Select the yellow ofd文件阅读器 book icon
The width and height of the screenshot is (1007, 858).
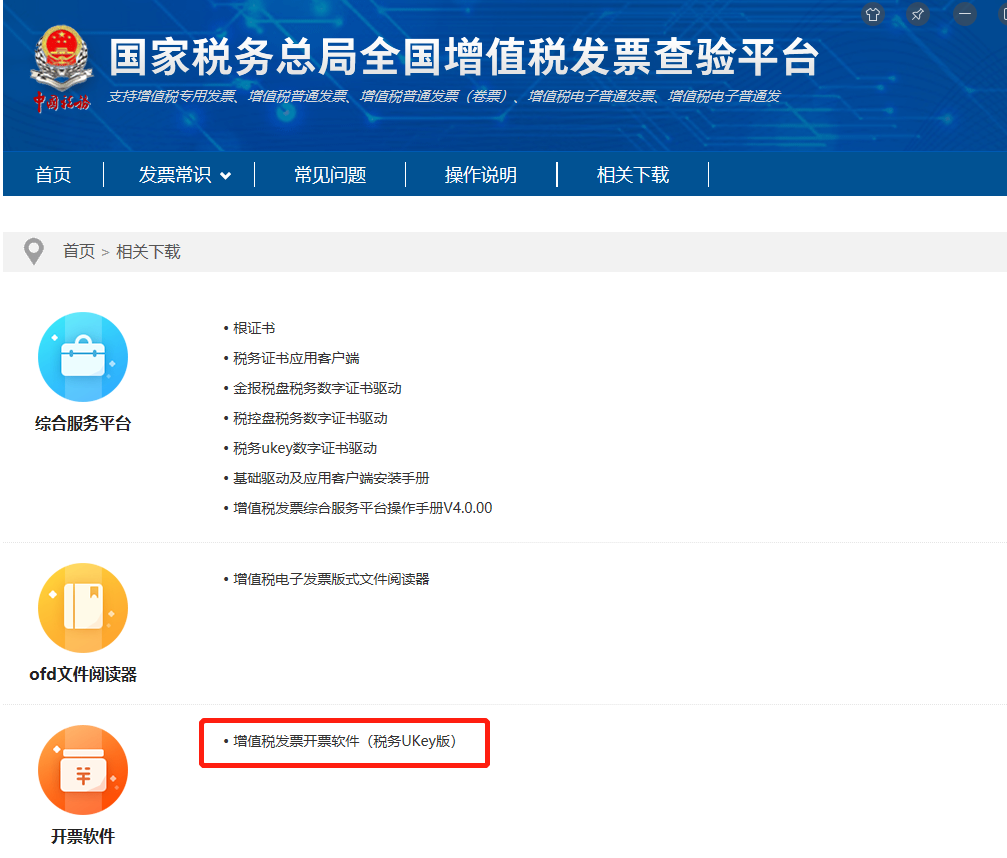tap(83, 608)
